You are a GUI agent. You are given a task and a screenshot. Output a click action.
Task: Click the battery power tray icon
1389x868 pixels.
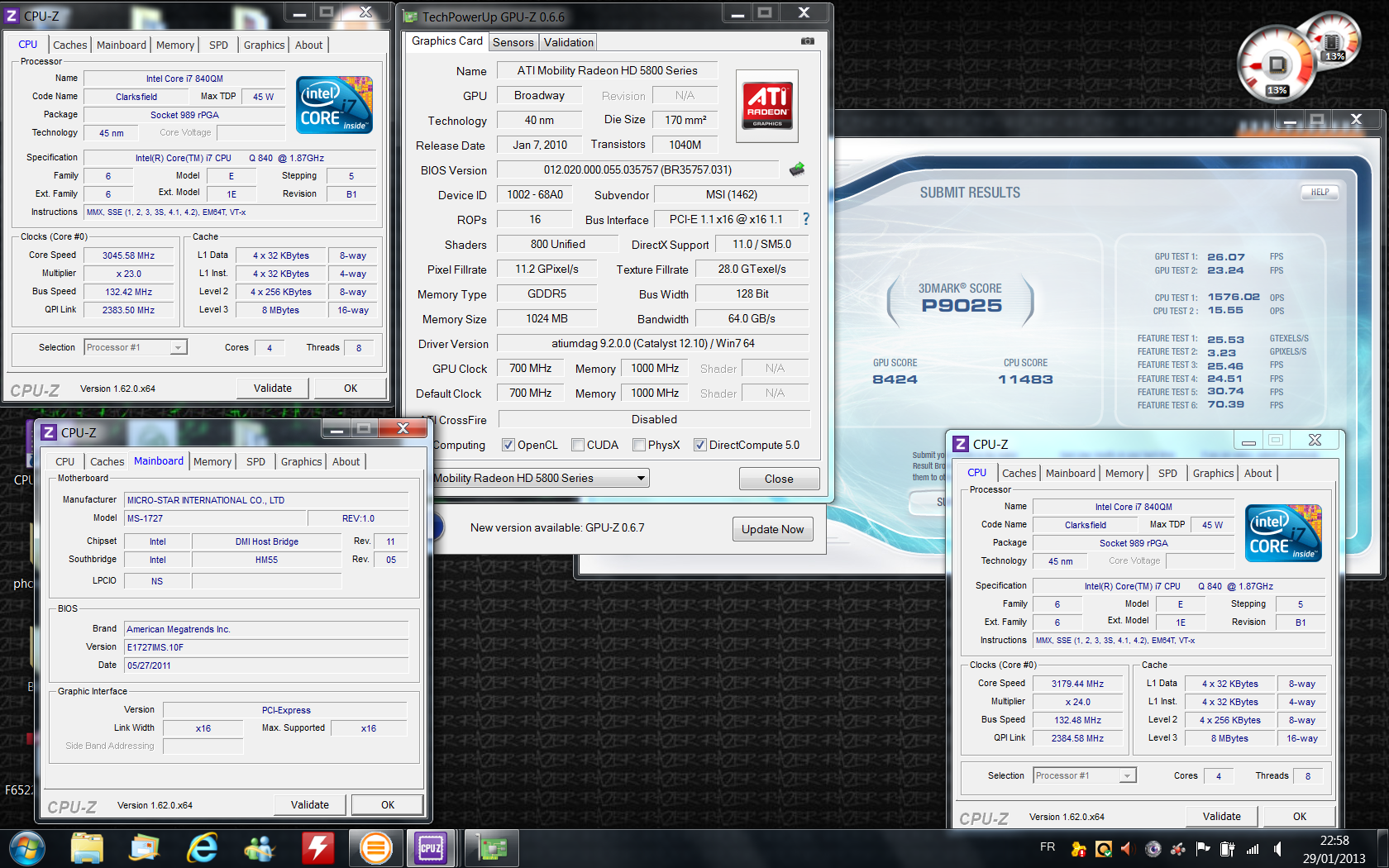coord(1228,848)
